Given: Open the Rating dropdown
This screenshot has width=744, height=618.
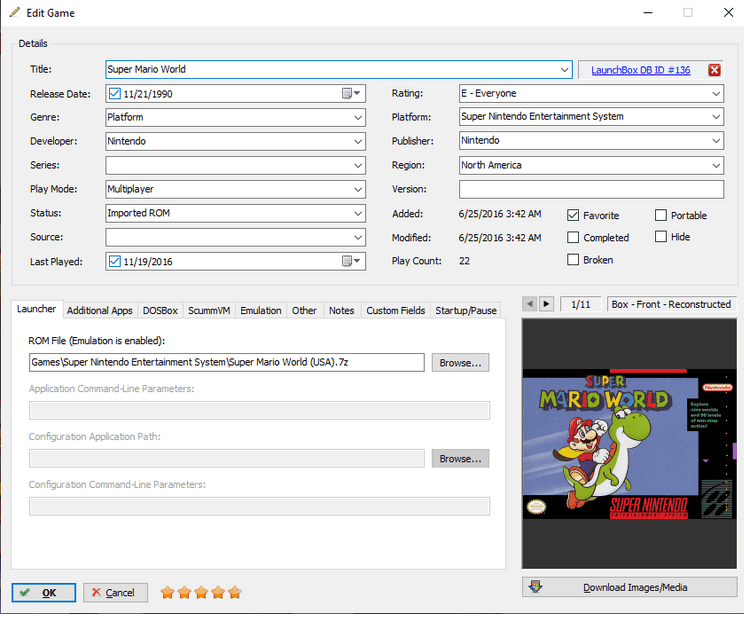Looking at the screenshot, I should (x=716, y=94).
